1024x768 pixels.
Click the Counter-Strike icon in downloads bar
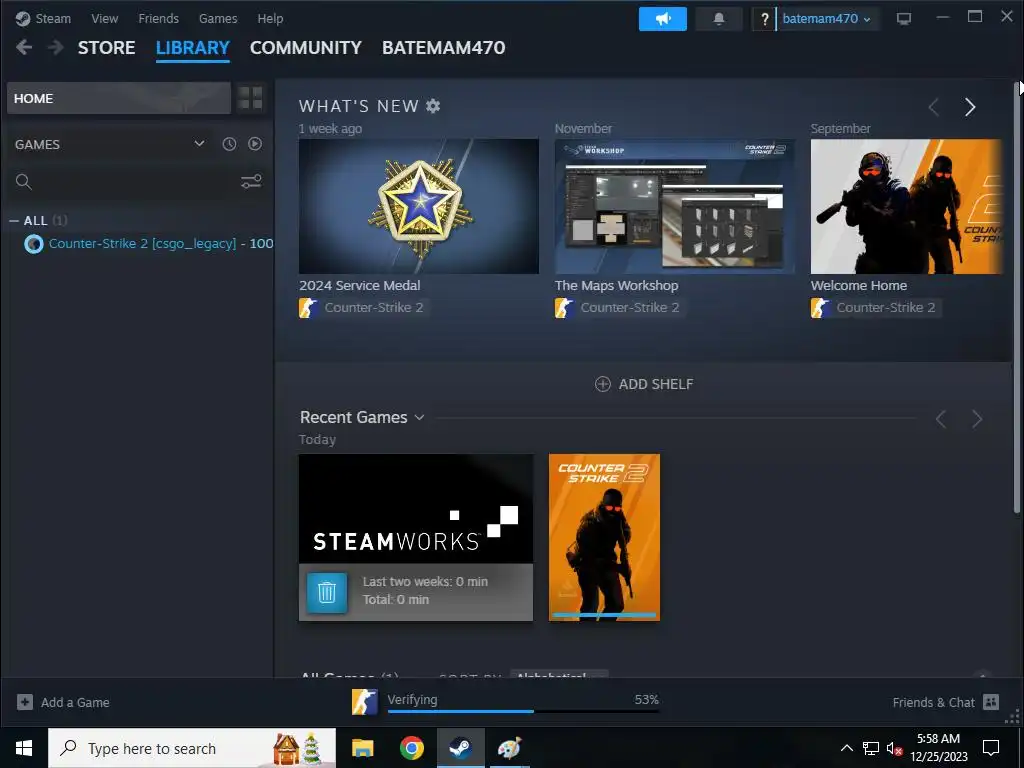(364, 702)
